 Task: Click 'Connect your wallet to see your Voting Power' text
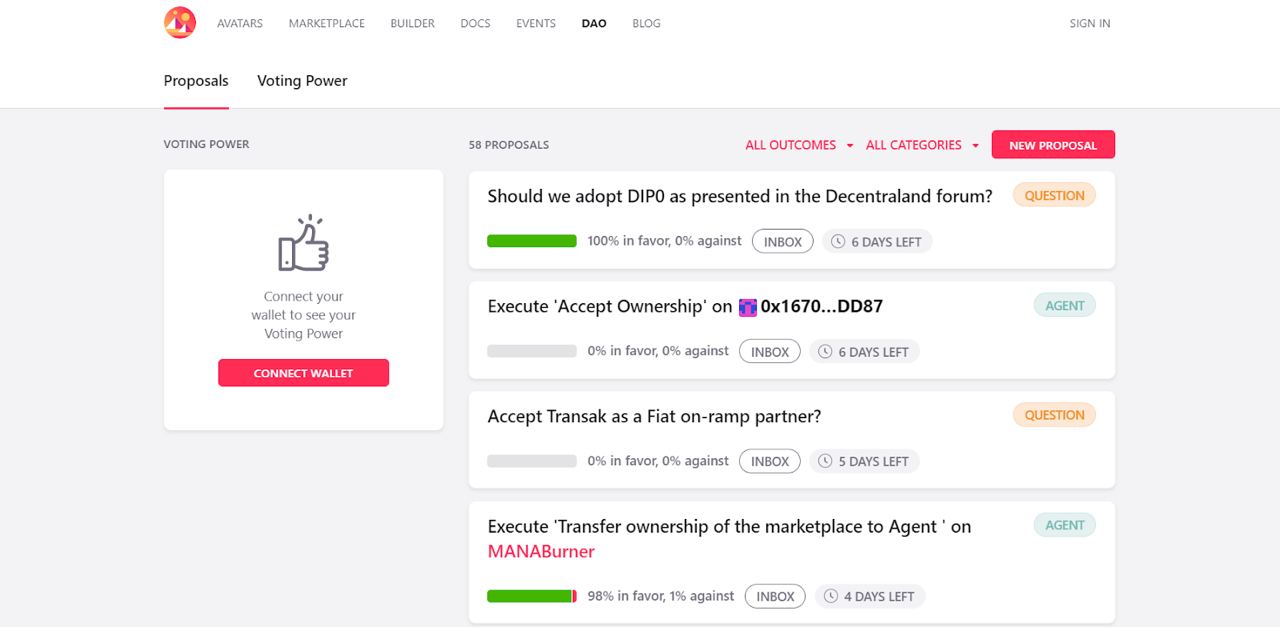[x=303, y=315]
